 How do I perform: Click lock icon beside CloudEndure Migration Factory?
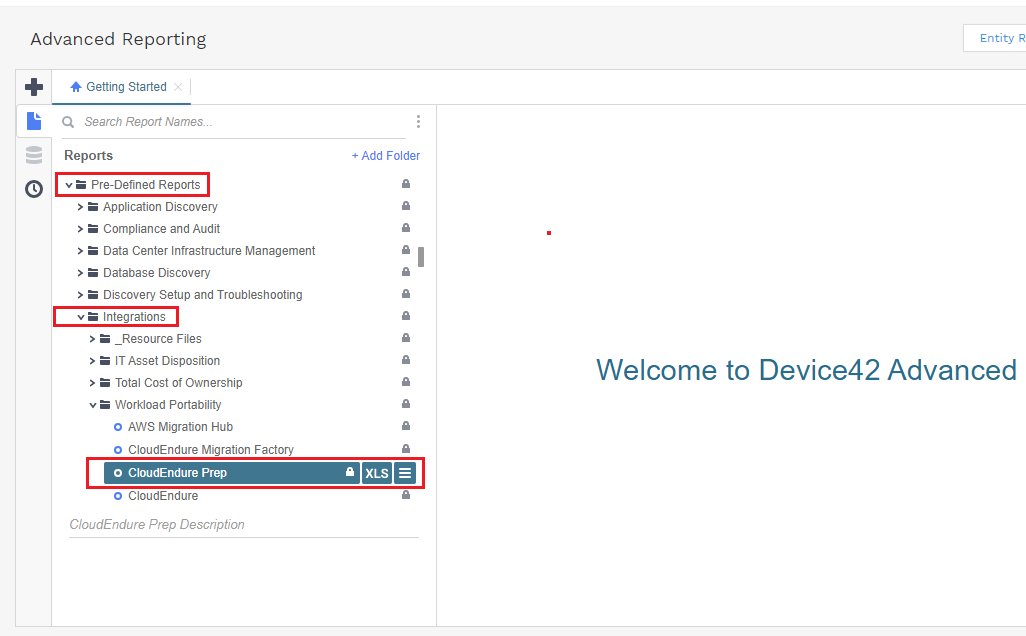coord(406,449)
